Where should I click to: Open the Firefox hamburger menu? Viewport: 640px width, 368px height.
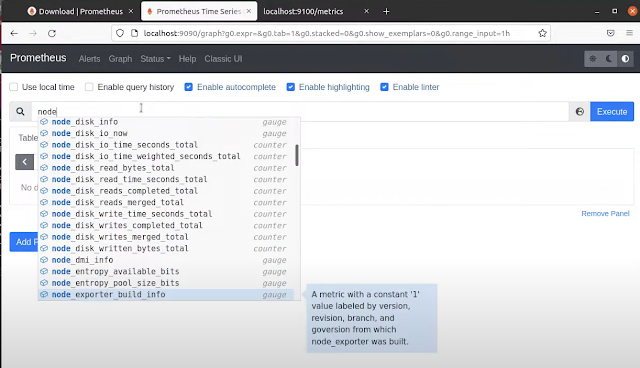click(629, 33)
